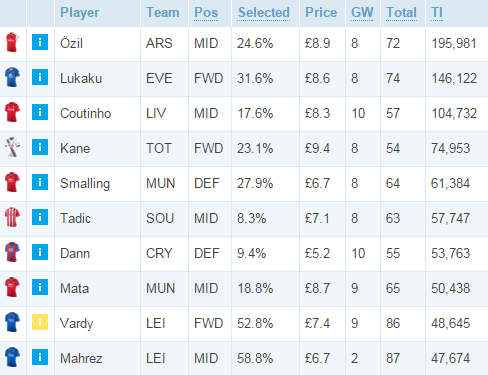Open the info icon for Mahrez
Viewport: 488px width, 375px height.
pyautogui.click(x=40, y=357)
